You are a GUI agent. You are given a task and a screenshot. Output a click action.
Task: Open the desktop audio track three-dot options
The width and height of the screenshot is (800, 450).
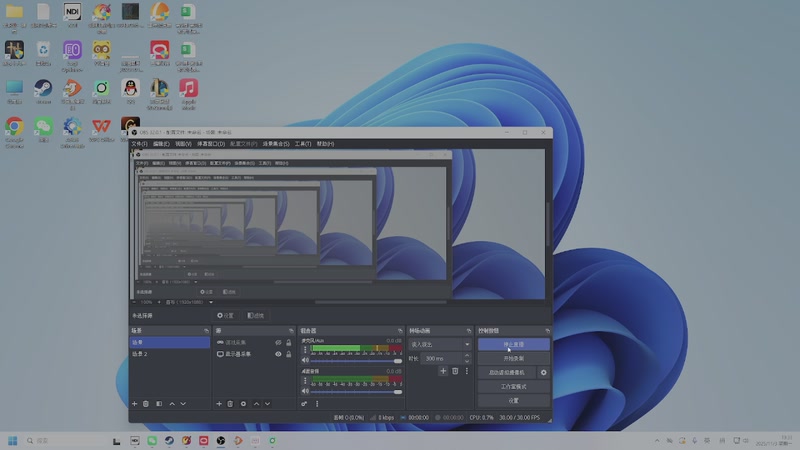[x=305, y=381]
